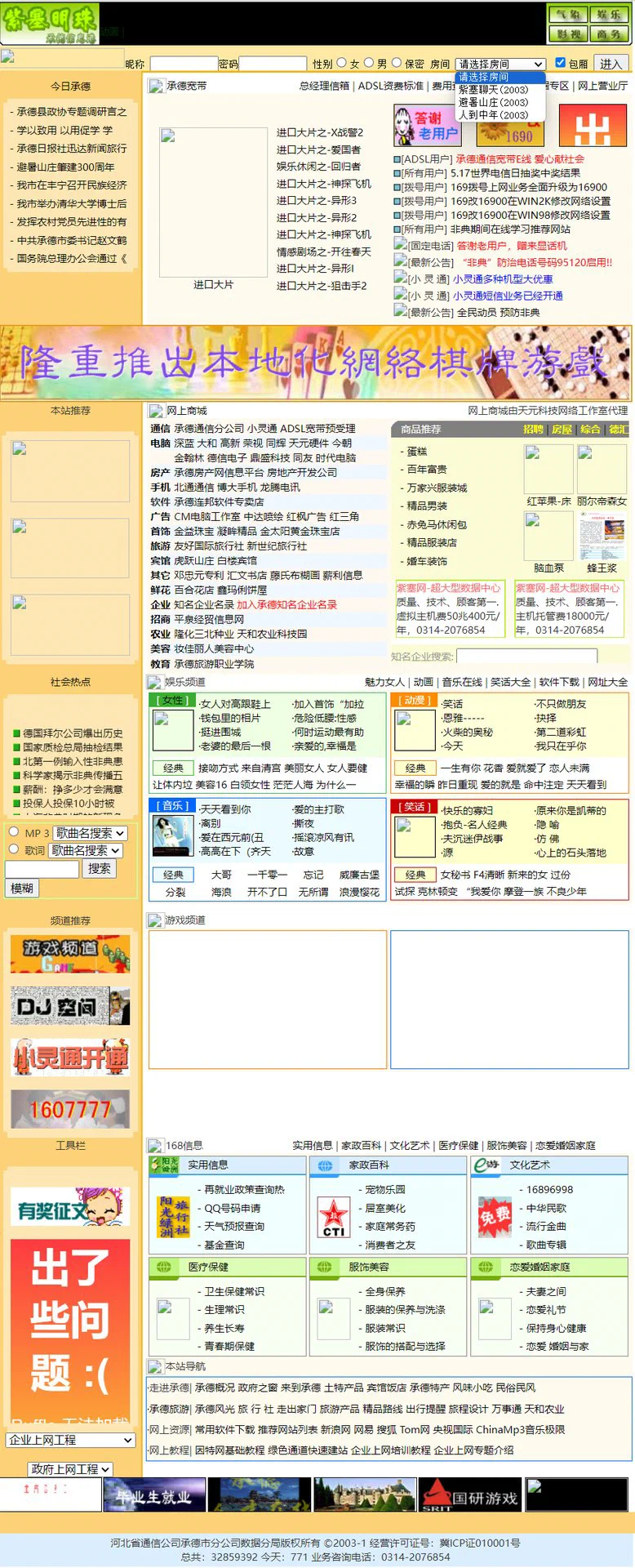Click the 小灵通开通 banner

(70, 1058)
